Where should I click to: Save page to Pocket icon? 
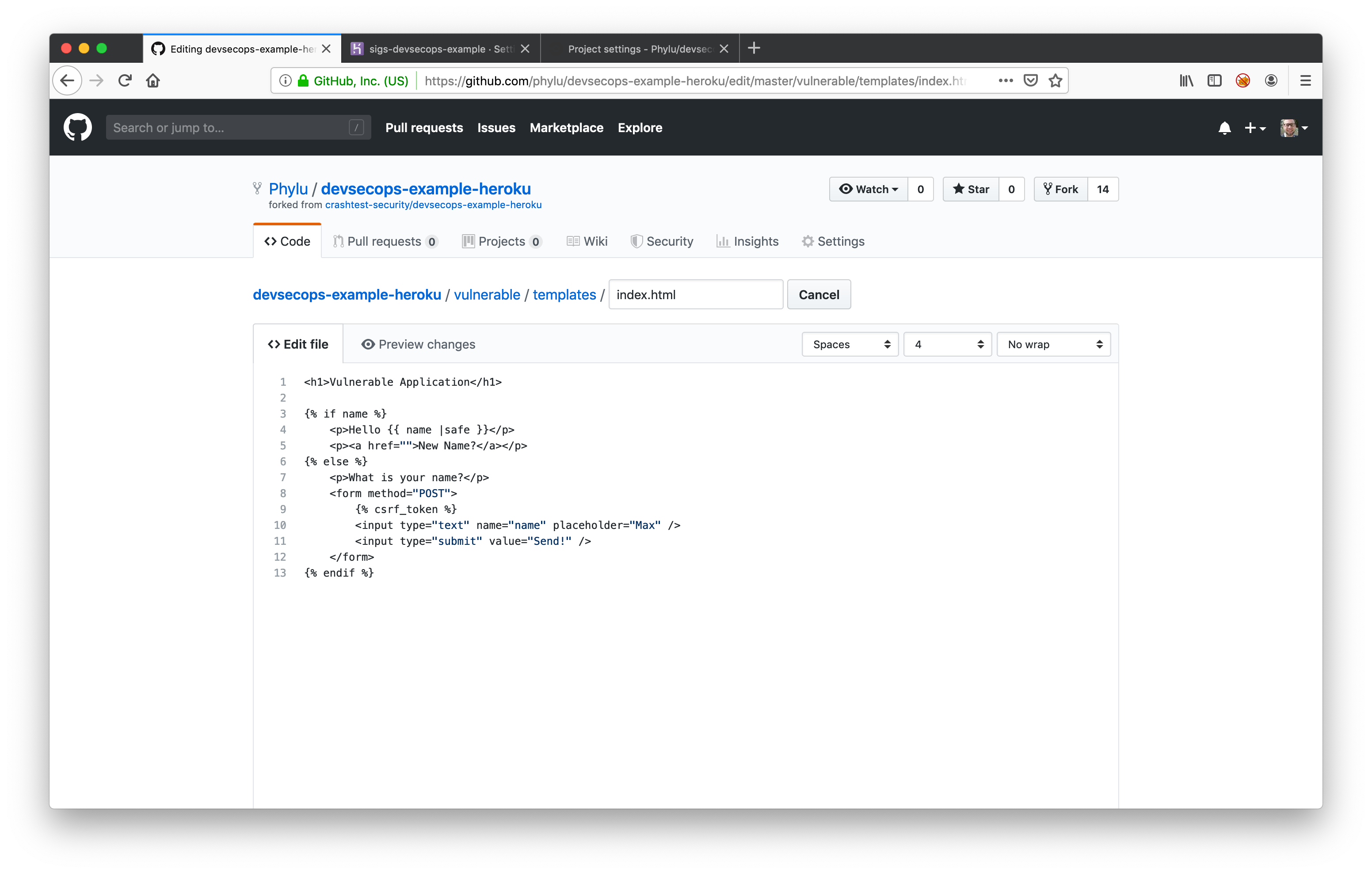point(1030,80)
